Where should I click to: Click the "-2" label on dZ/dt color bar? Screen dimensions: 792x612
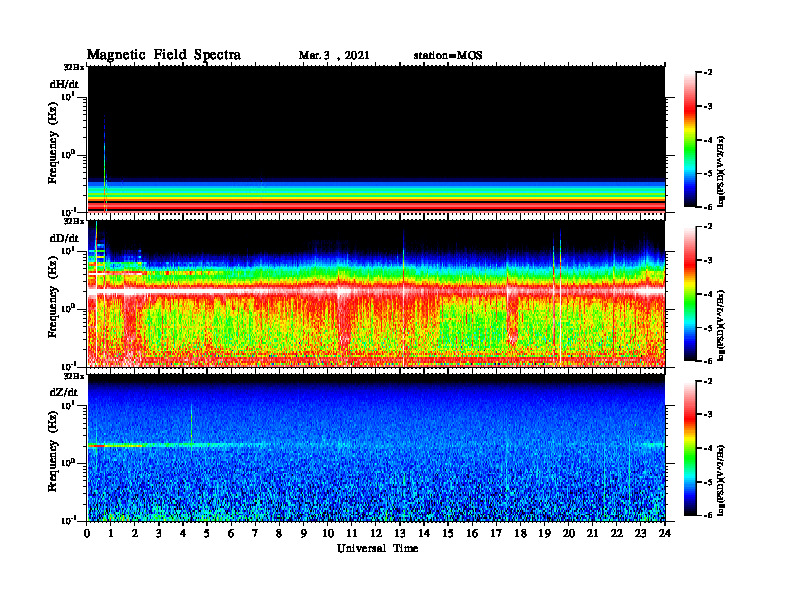(x=708, y=381)
